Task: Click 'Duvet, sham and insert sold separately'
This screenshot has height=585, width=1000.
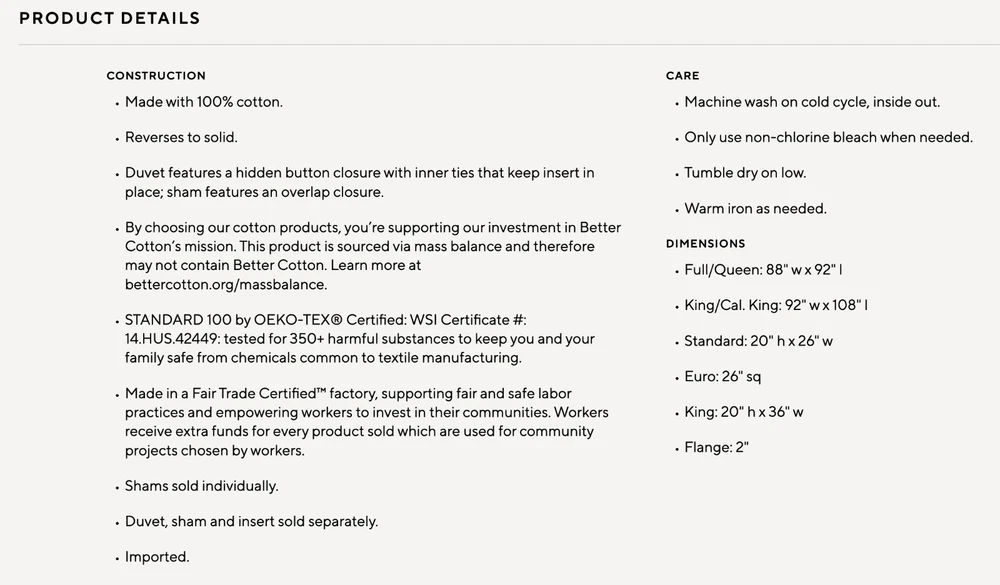Action: click(251, 521)
